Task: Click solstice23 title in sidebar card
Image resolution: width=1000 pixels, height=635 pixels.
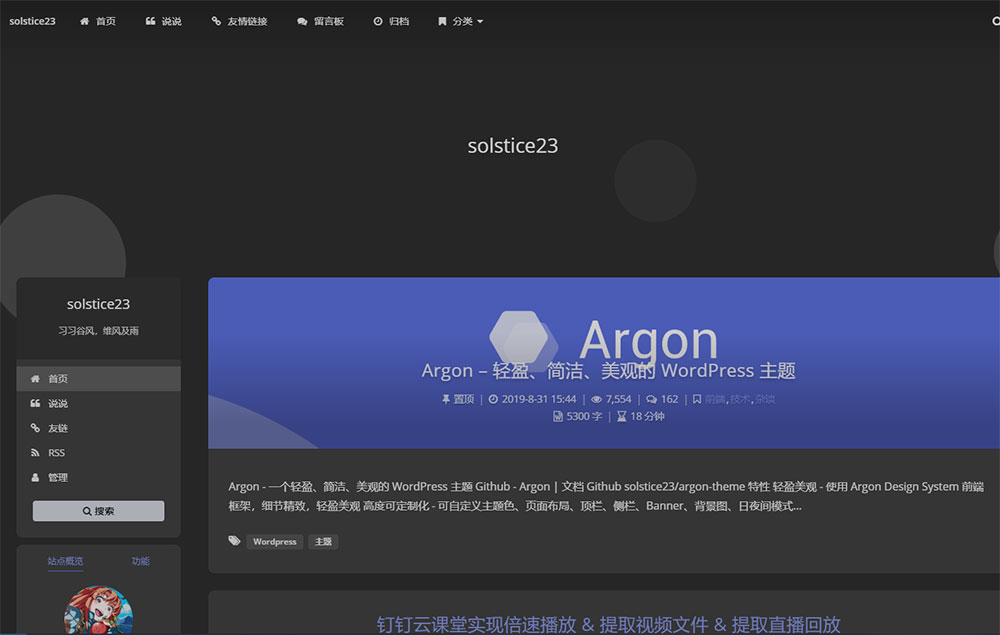Action: 98,304
